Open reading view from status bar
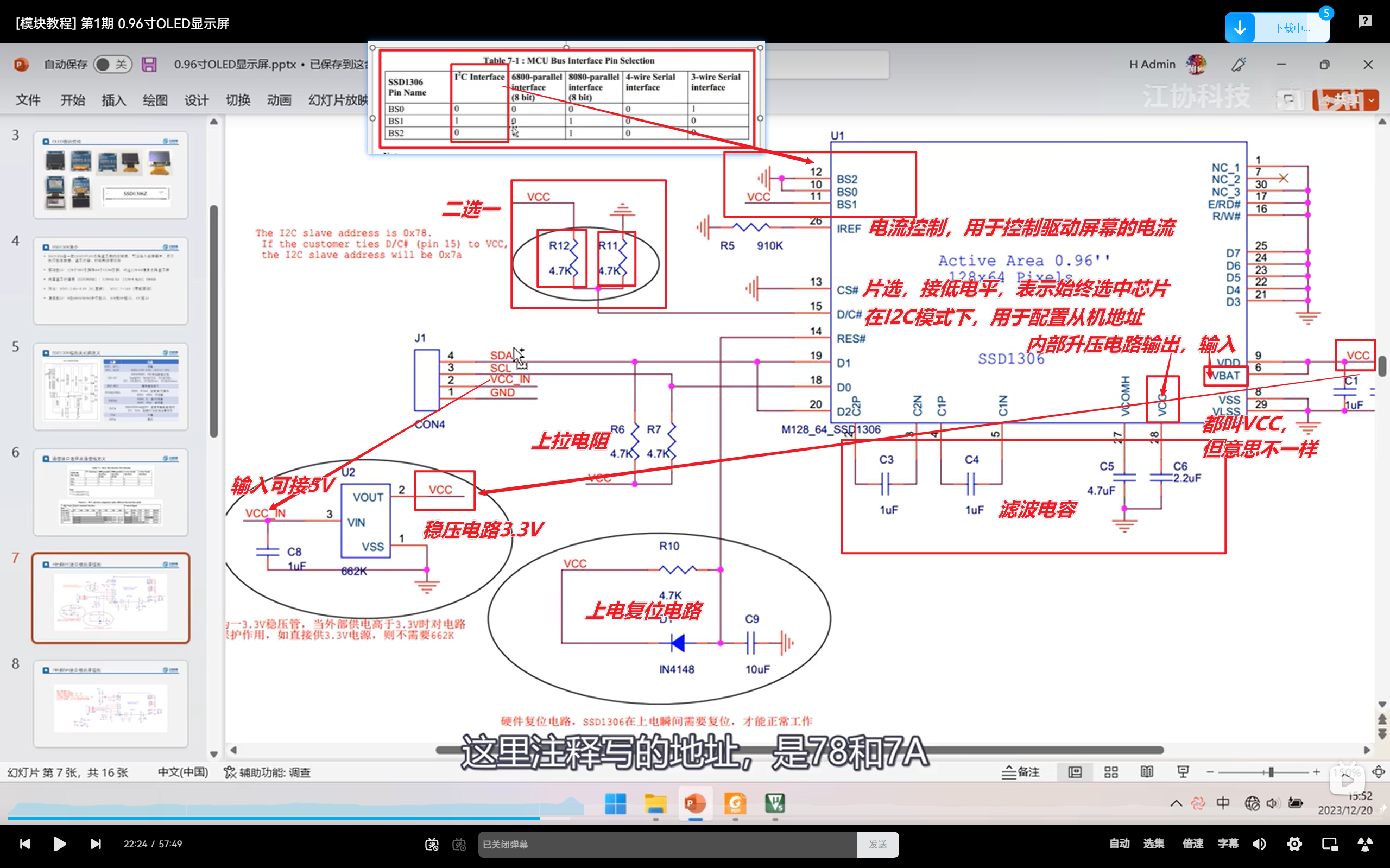This screenshot has width=1390, height=868. (x=1147, y=772)
